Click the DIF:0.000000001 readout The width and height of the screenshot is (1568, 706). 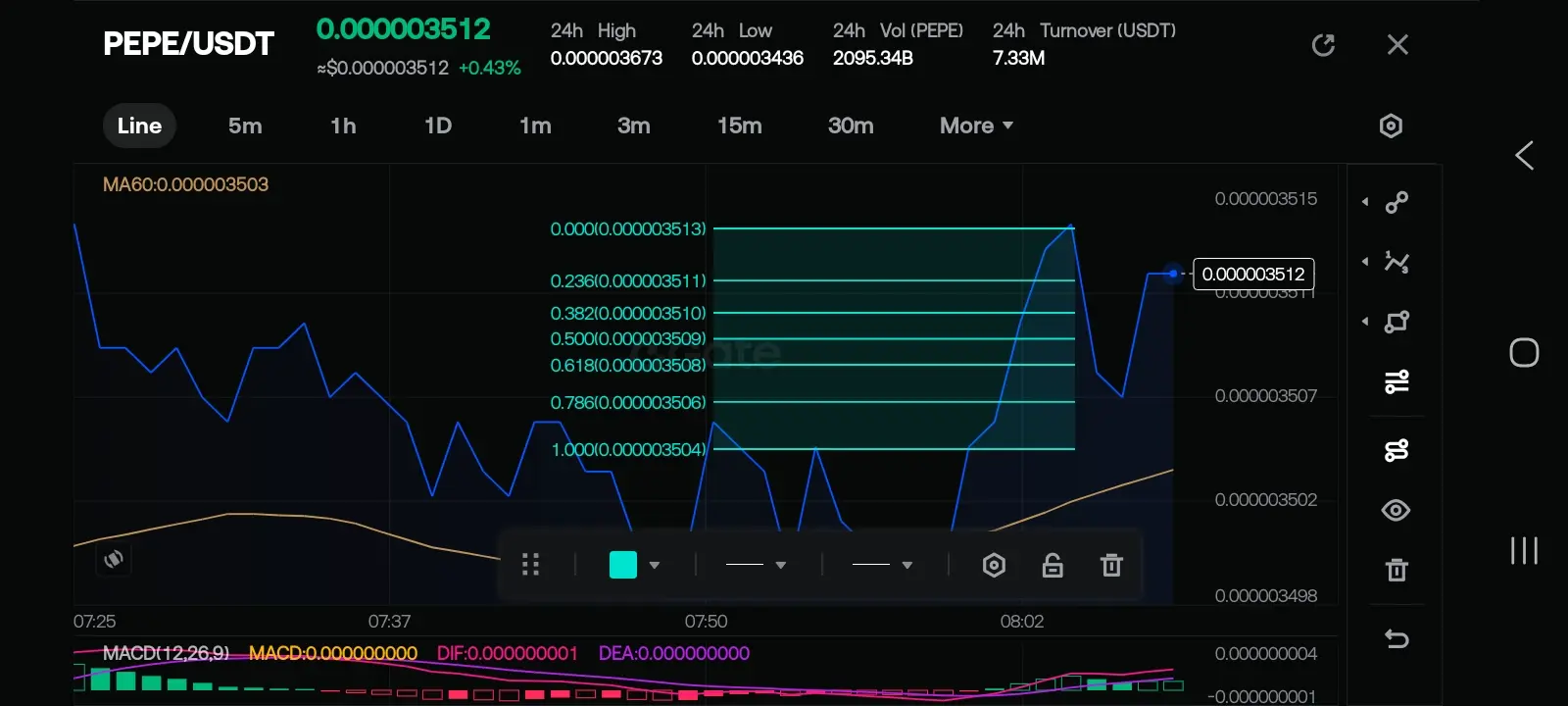508,653
